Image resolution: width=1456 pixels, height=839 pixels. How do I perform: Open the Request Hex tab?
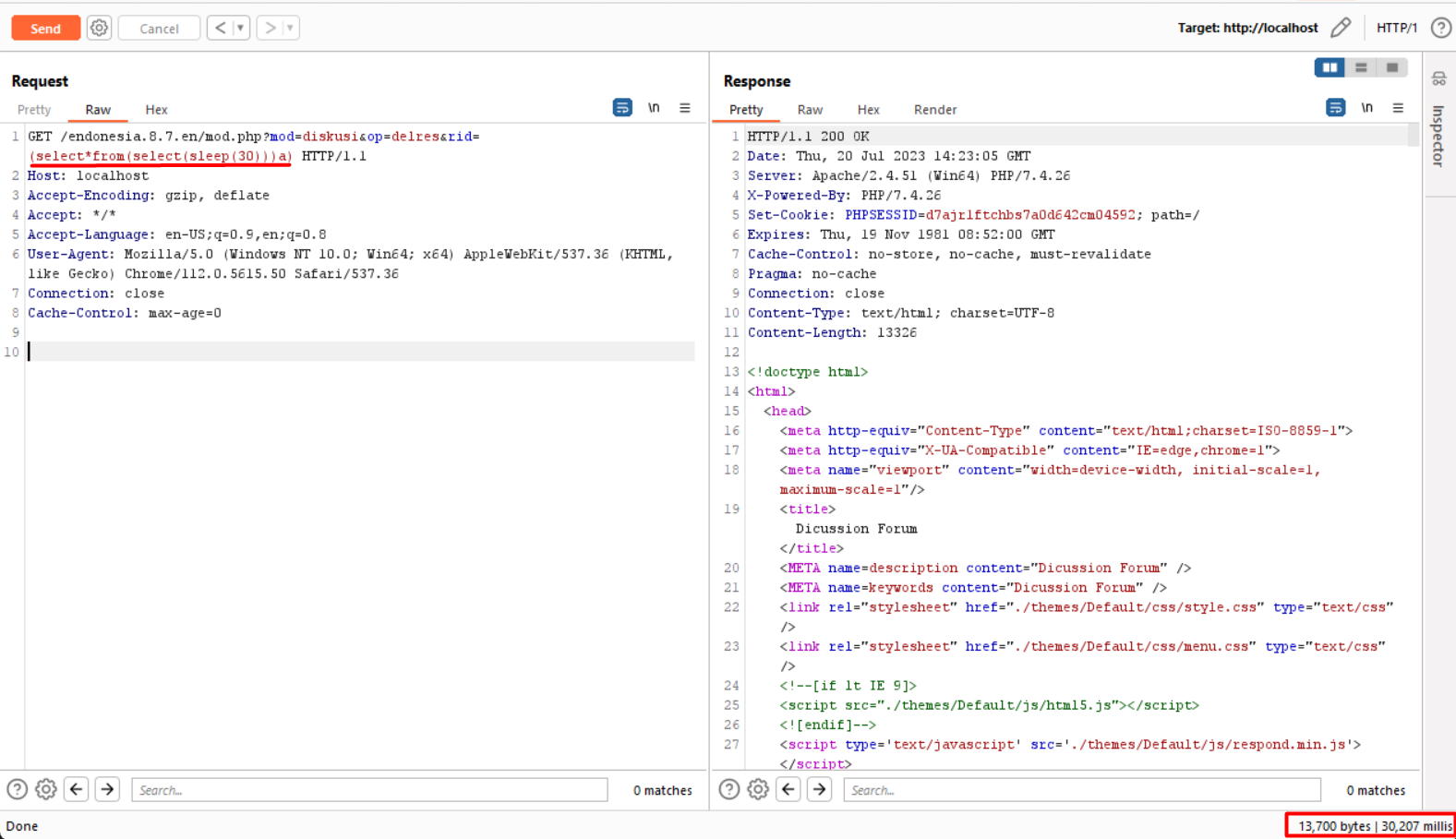click(156, 109)
